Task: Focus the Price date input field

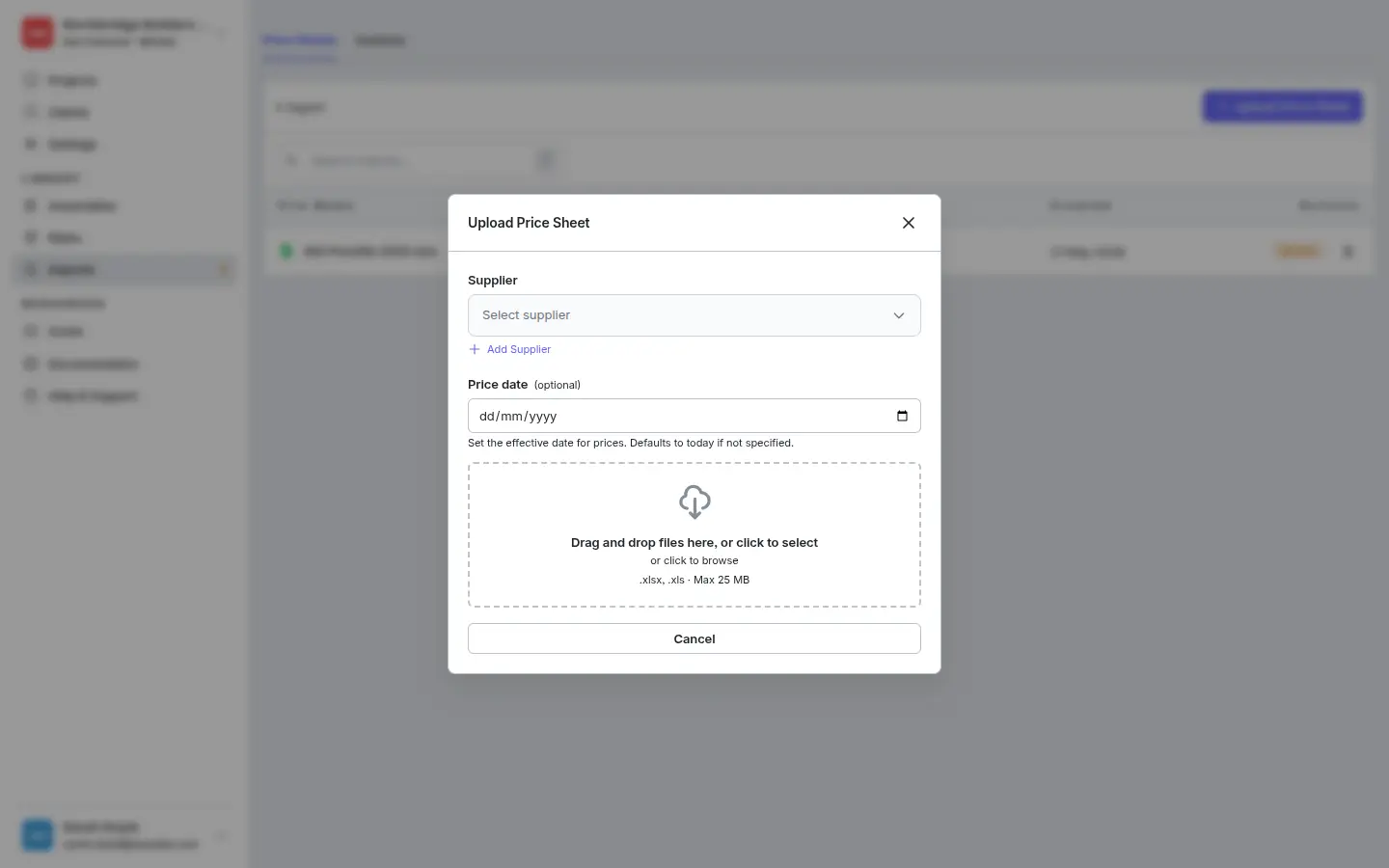Action: (x=694, y=416)
